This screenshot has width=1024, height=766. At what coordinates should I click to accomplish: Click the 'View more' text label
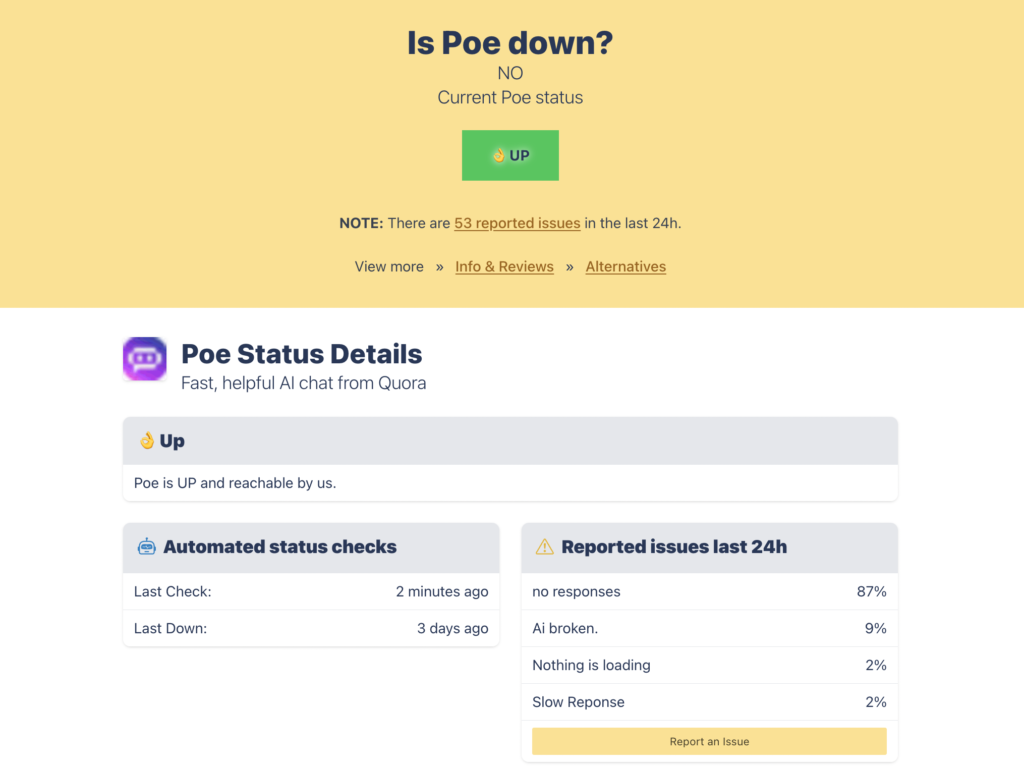coord(389,266)
